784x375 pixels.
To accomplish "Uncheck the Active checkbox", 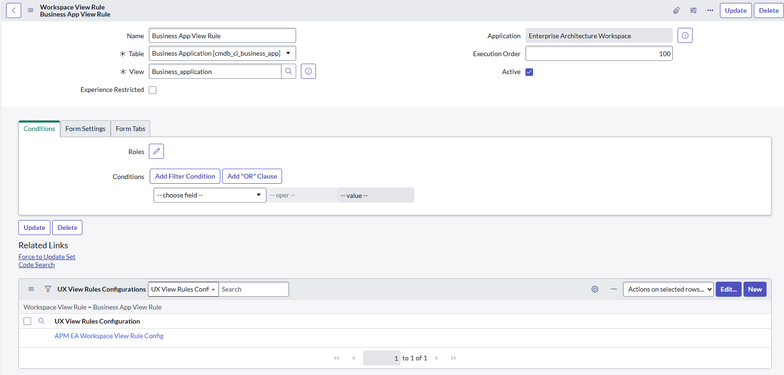I will click(x=529, y=72).
